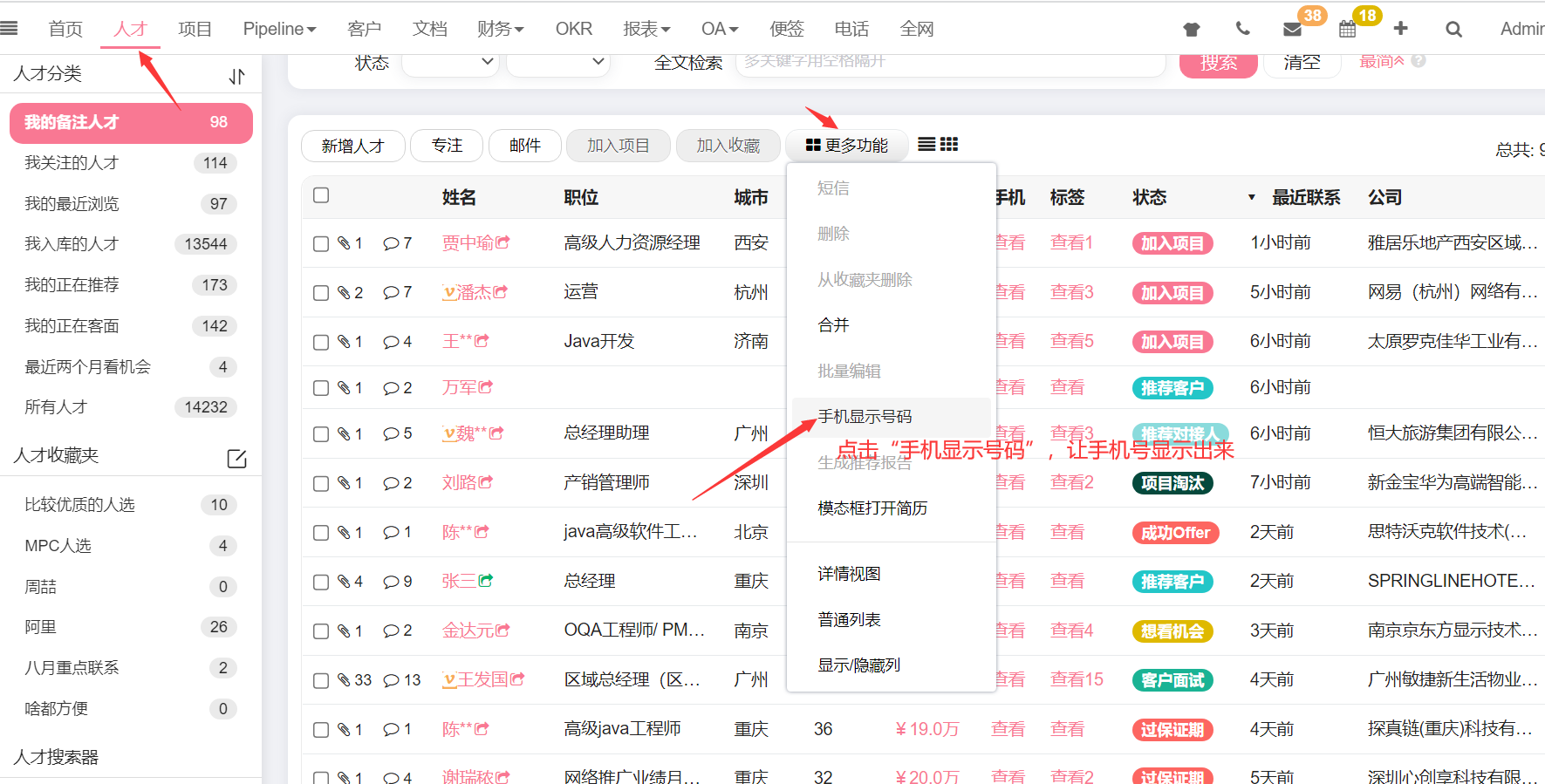The height and width of the screenshot is (784, 1545).
Task: Click the 清空 button
Action: (x=1302, y=63)
